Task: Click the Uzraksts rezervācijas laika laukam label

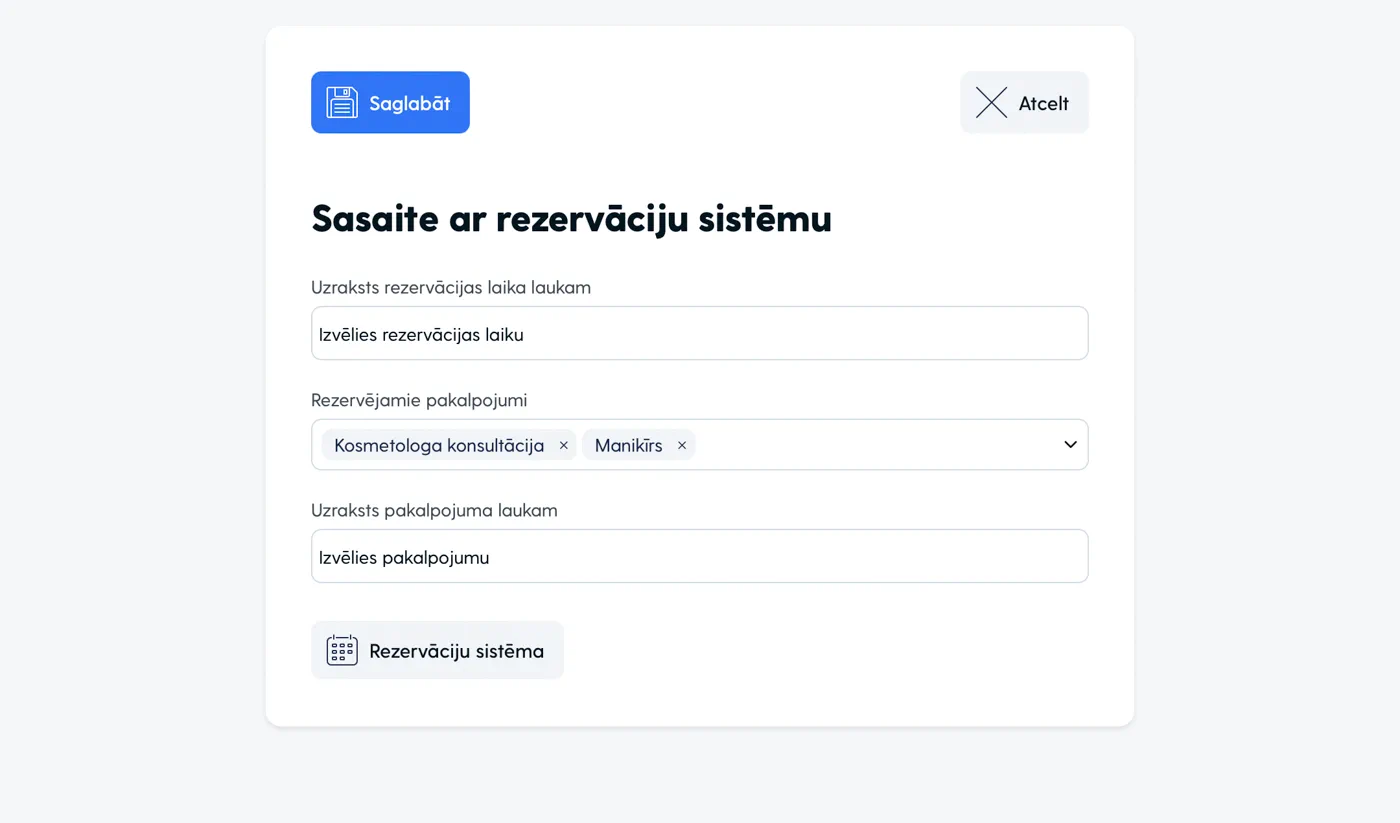Action: (451, 288)
